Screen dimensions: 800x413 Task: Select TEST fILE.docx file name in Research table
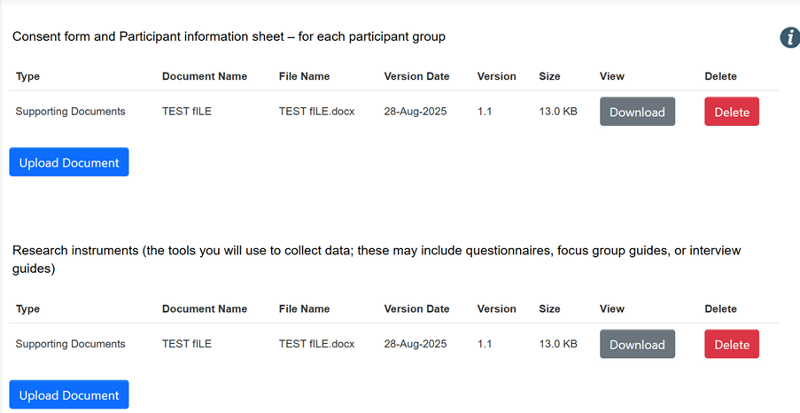point(316,344)
